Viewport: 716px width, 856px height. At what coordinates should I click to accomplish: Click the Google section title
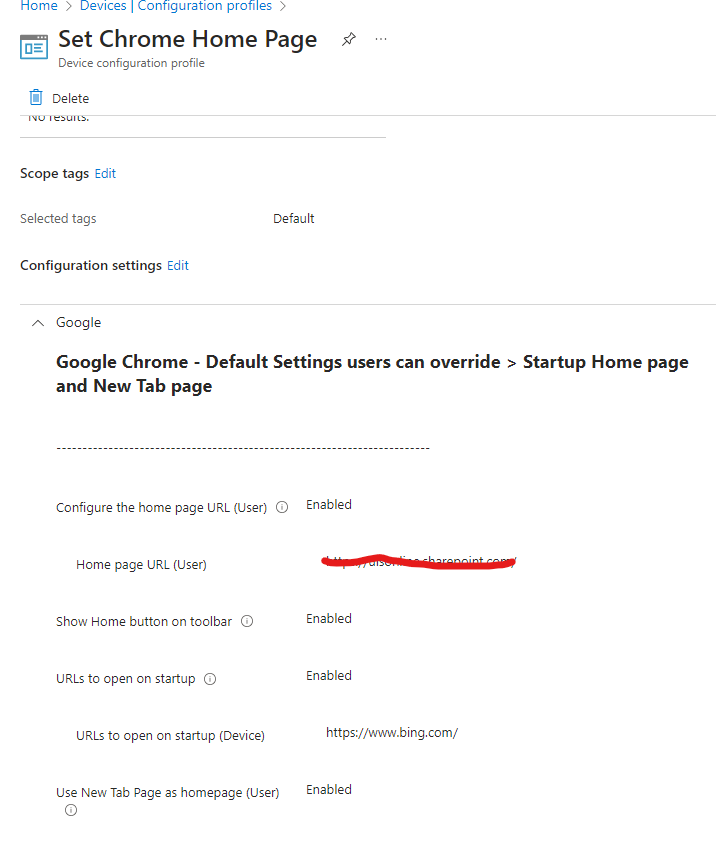click(x=79, y=323)
